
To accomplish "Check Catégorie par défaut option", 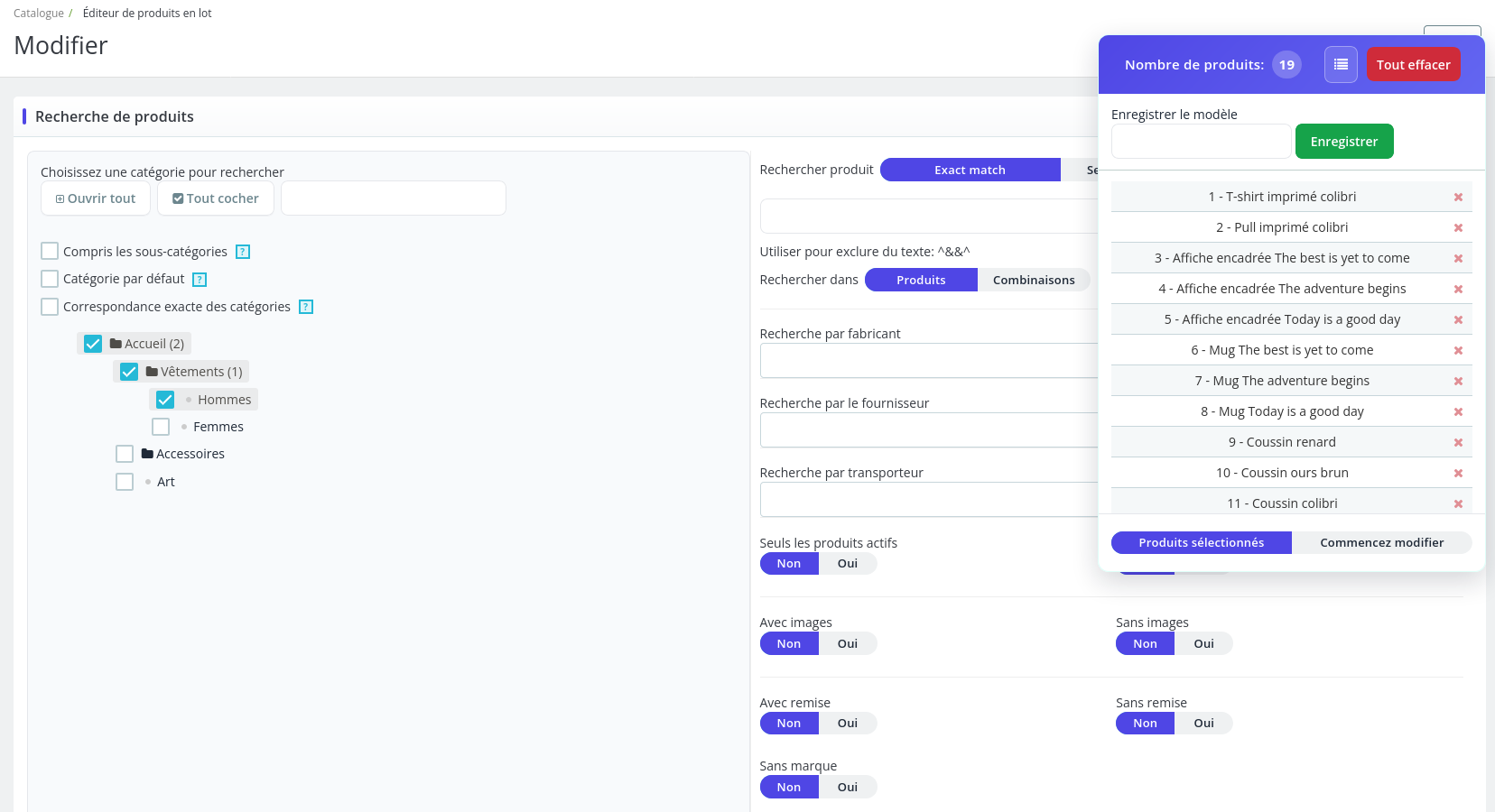I will (50, 279).
